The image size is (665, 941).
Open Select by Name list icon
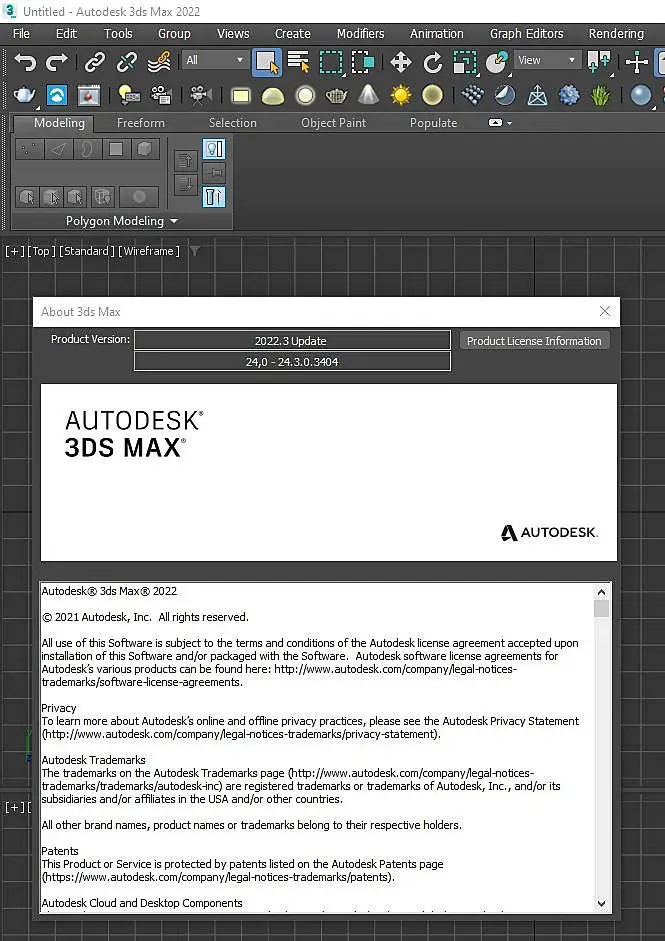click(298, 61)
